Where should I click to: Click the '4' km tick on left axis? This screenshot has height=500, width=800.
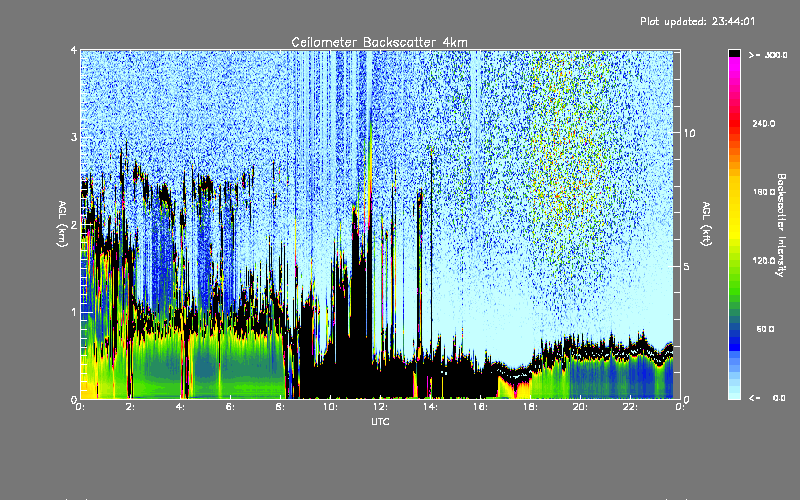(74, 51)
